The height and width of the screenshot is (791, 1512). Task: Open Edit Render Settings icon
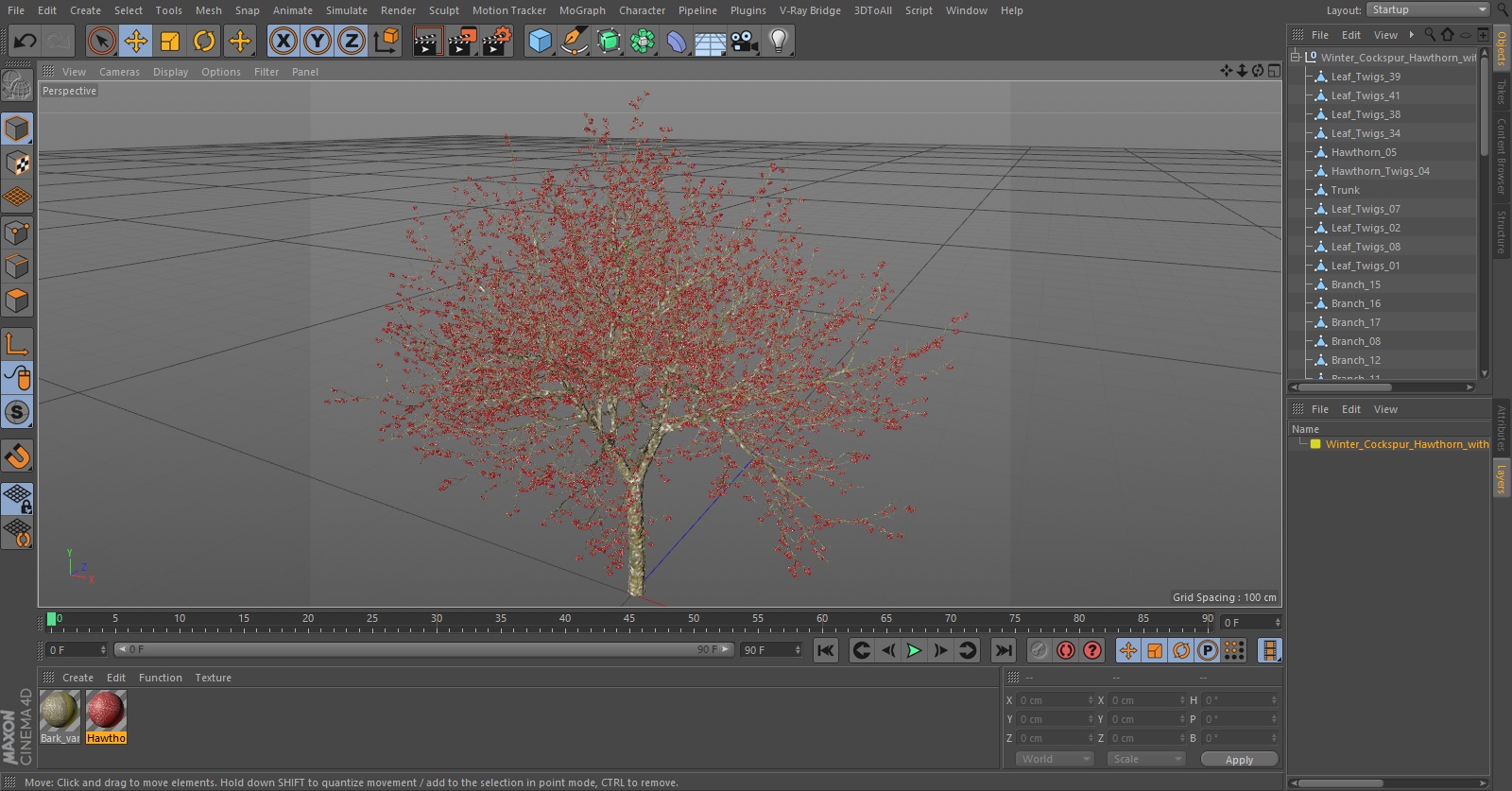(x=496, y=41)
